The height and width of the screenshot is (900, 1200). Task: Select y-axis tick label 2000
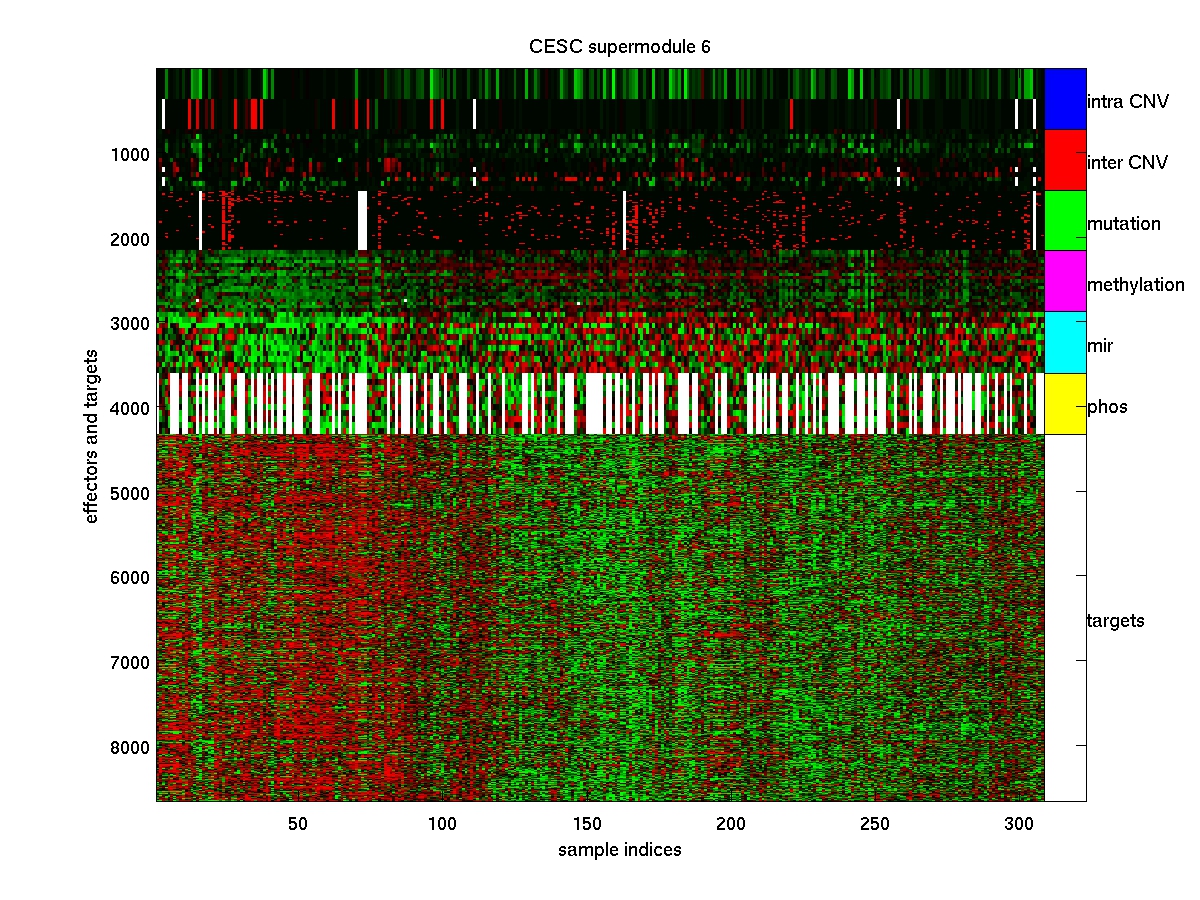tap(132, 240)
